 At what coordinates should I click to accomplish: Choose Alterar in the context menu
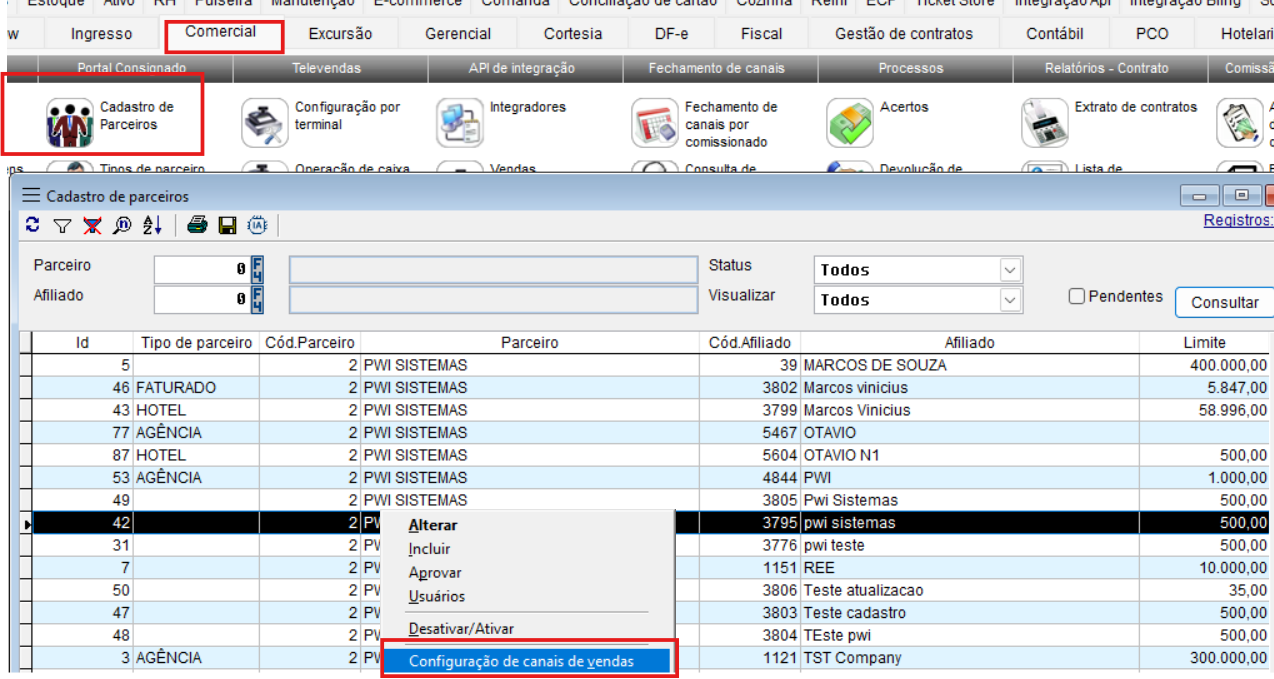tap(432, 525)
